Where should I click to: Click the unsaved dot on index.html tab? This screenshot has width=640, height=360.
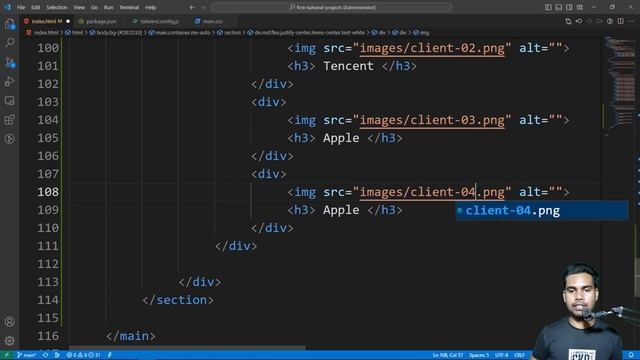(68, 21)
